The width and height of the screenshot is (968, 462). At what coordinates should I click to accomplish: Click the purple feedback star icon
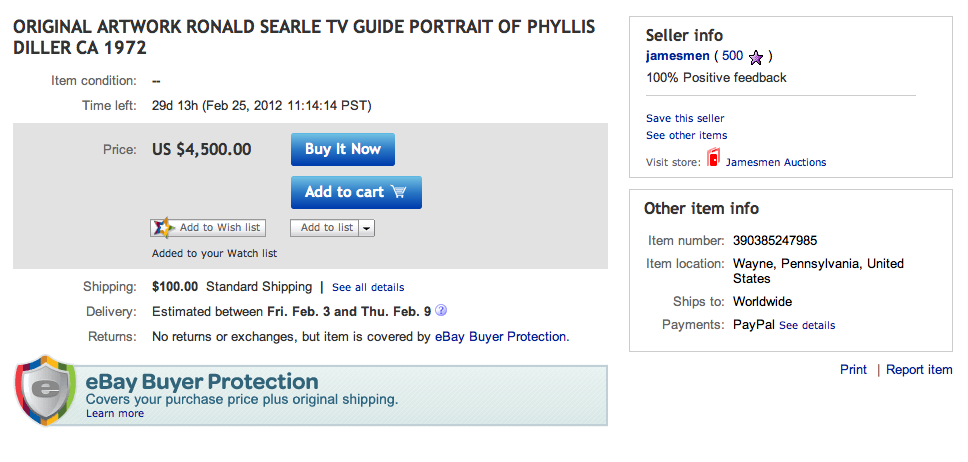coord(757,57)
